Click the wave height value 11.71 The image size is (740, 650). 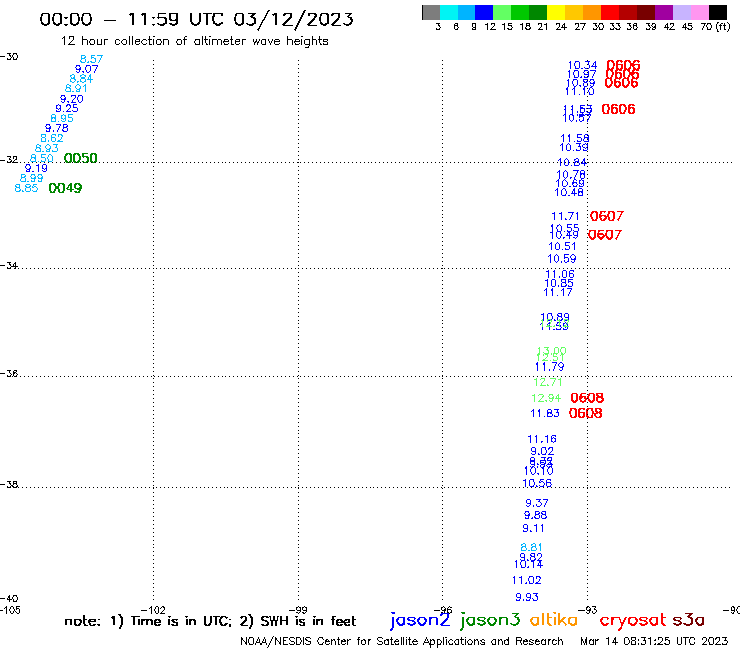click(565, 216)
